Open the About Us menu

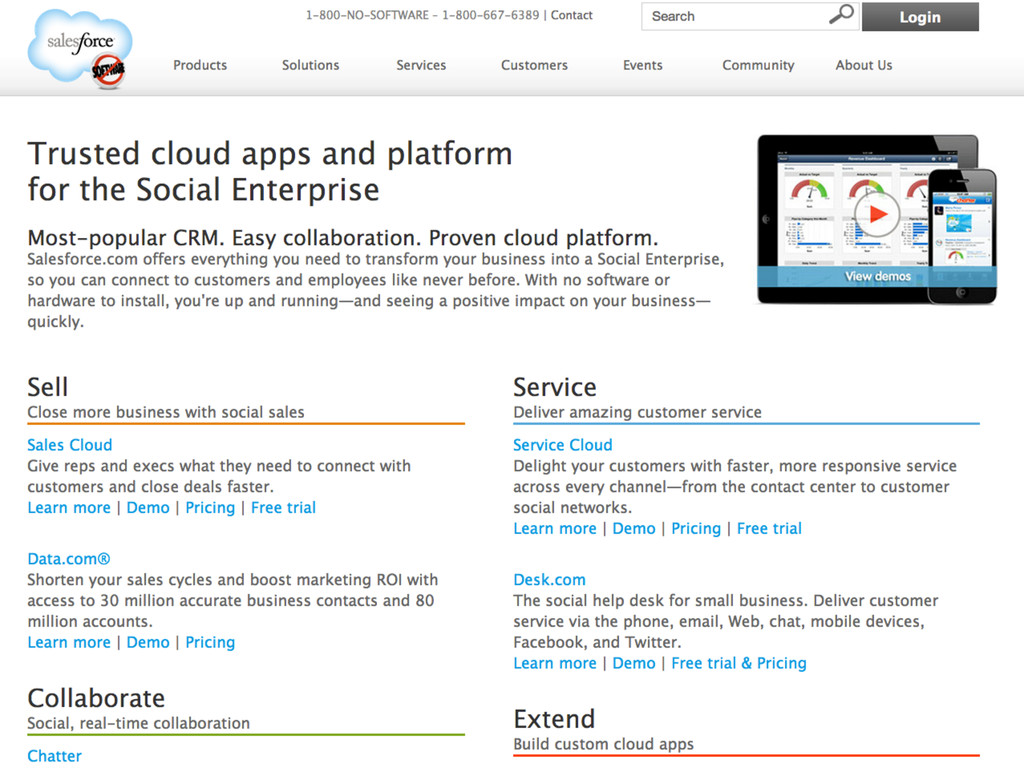pos(863,65)
